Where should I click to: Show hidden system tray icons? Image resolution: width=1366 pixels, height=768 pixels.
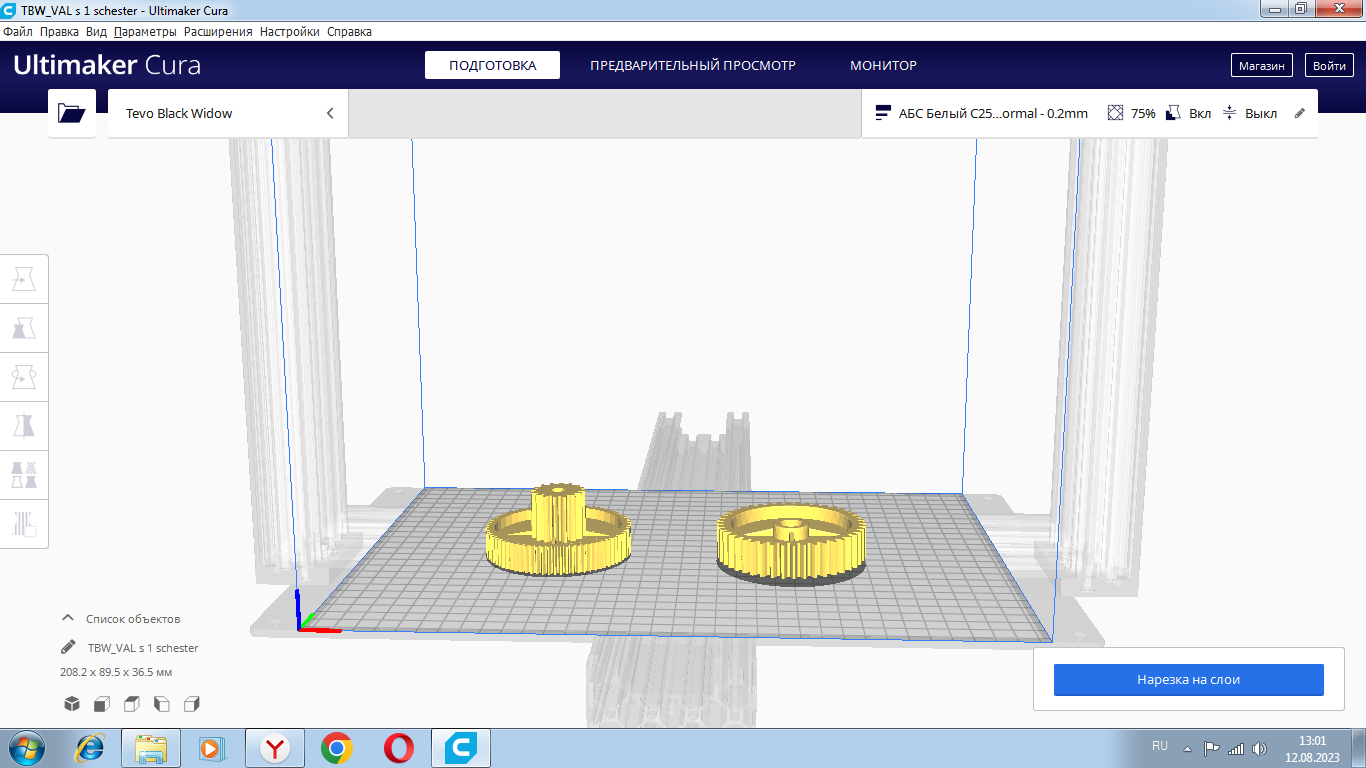(1188, 748)
